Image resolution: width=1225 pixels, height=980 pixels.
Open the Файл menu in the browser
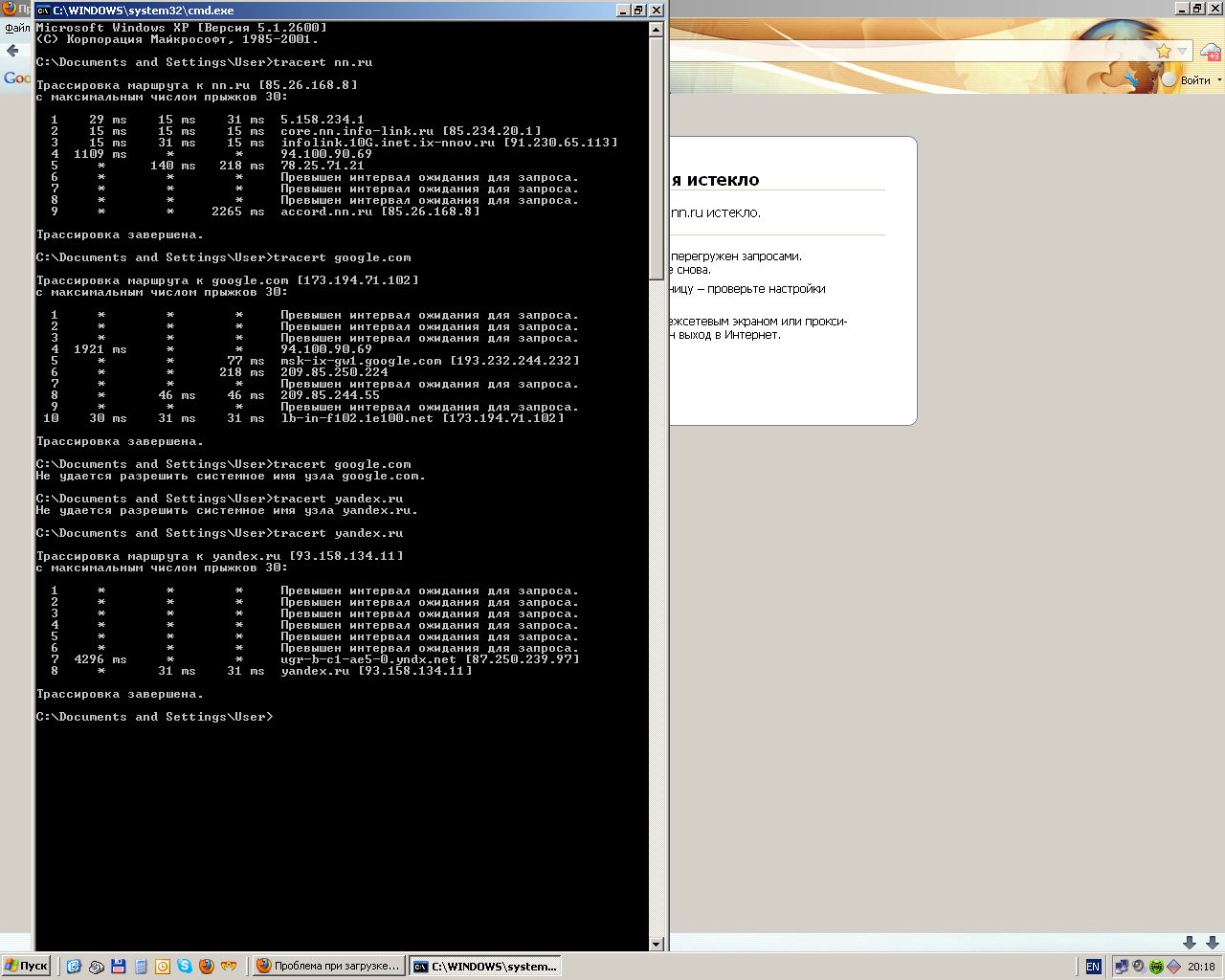point(16,28)
